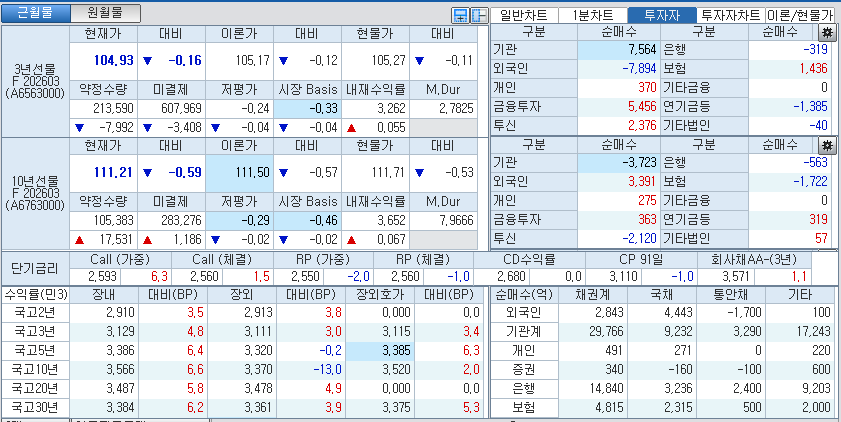The image size is (841, 422).
Task: Click the 3-year theoretical price 105.17
Action: click(x=252, y=60)
